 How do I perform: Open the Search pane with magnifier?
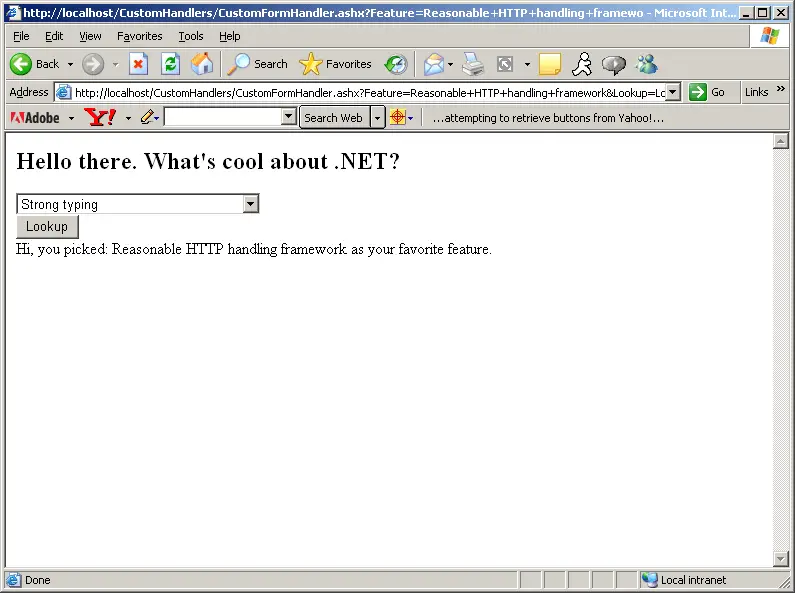(x=257, y=64)
